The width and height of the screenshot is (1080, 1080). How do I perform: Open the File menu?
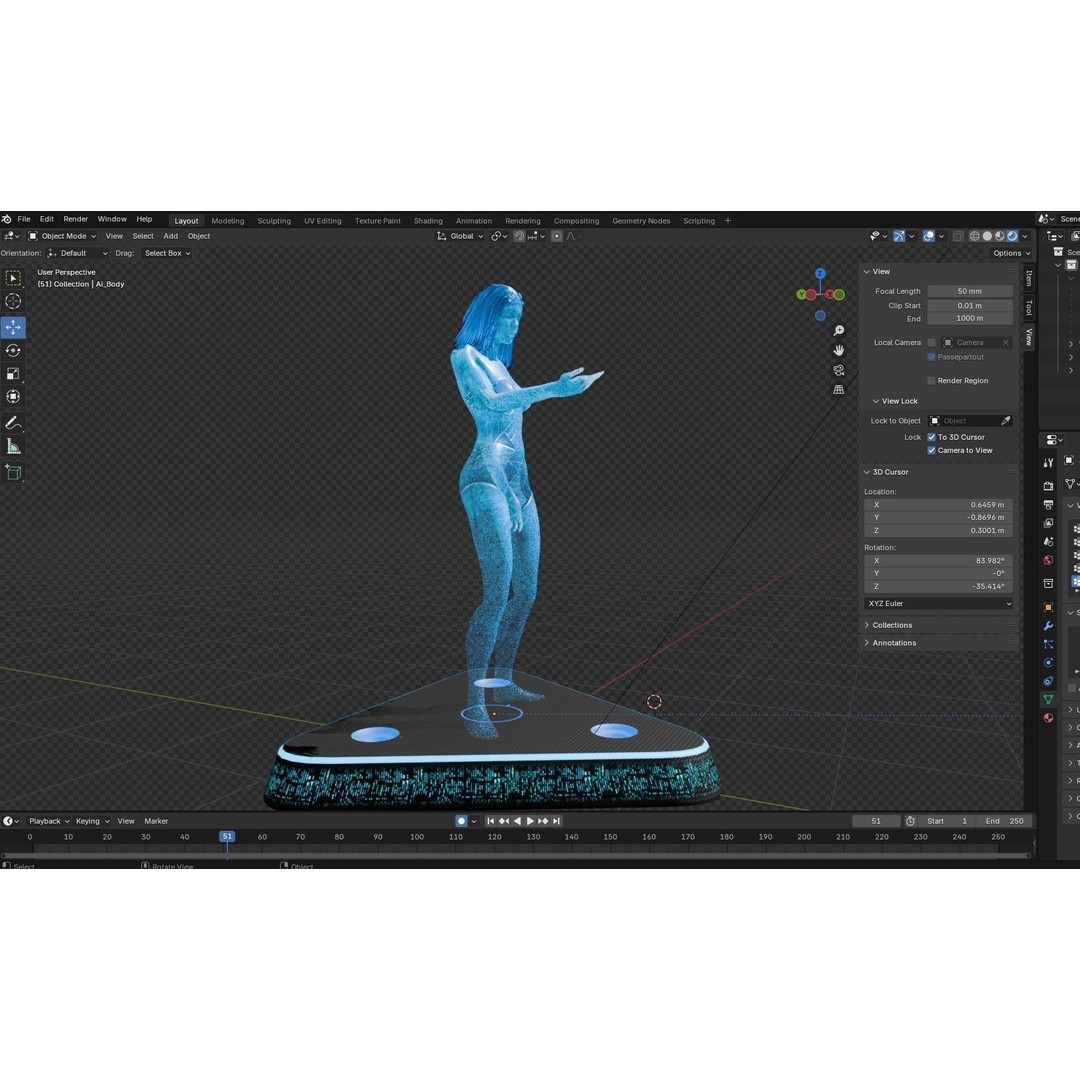(x=24, y=219)
